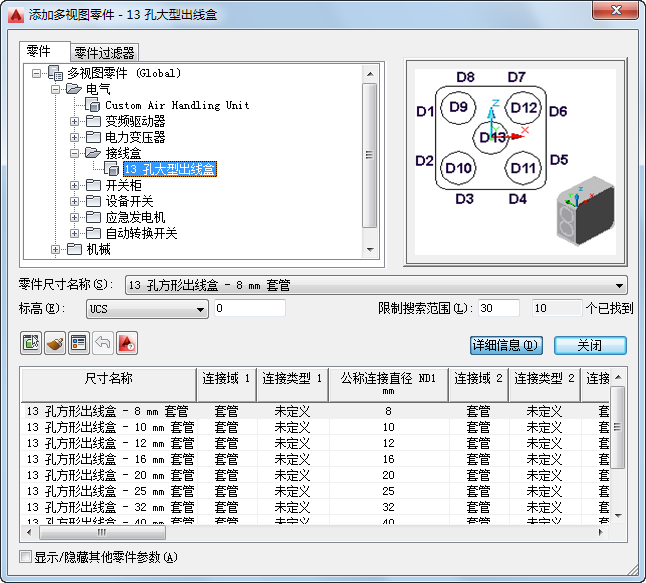Switch to the 零件过滤器 tab
Viewport: 646px width, 583px height.
coord(105,53)
